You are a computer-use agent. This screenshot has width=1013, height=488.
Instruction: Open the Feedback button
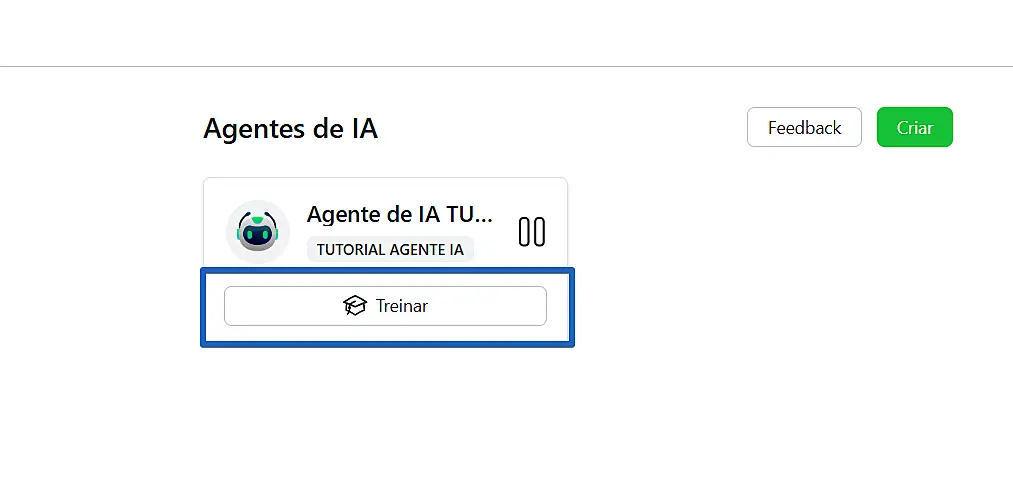[804, 127]
